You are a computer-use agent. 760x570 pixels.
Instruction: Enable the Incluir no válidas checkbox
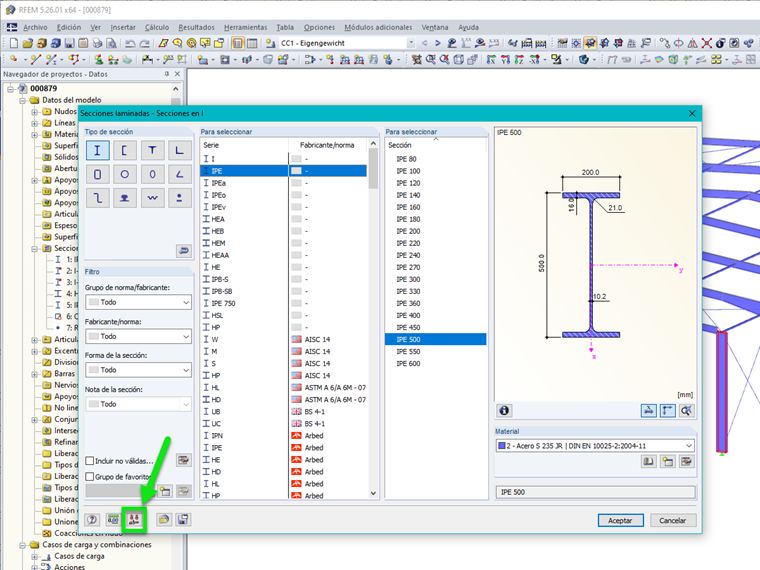point(90,460)
